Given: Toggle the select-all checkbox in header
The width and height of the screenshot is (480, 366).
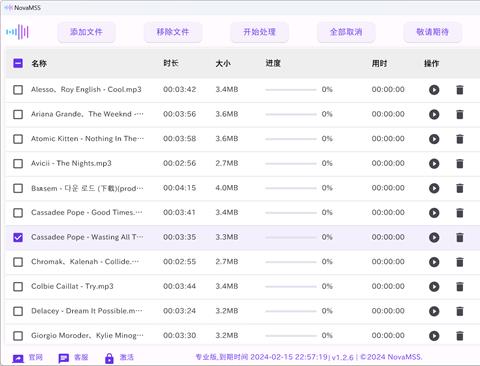Looking at the screenshot, I should coord(18,63).
